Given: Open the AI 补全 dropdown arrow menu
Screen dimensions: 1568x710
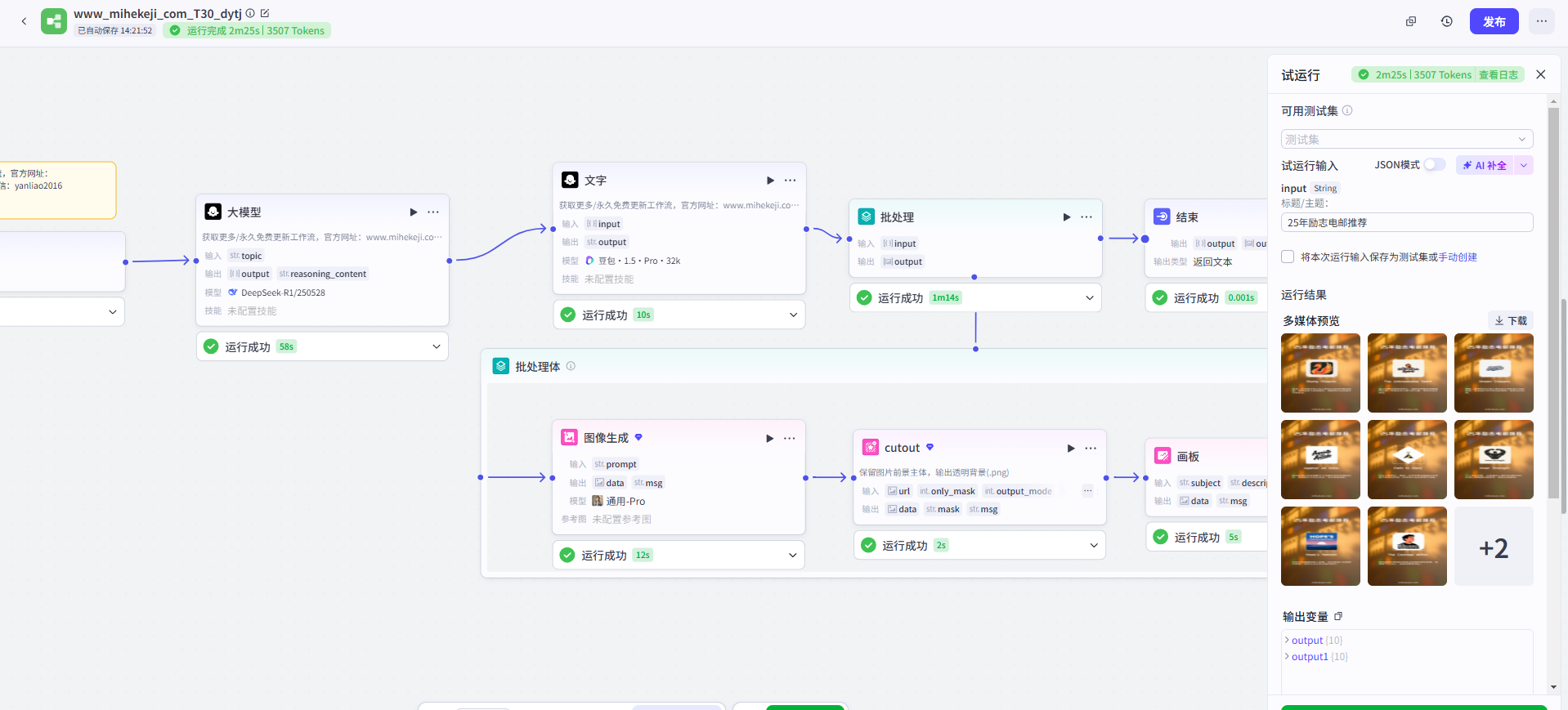Looking at the screenshot, I should click(x=1523, y=166).
